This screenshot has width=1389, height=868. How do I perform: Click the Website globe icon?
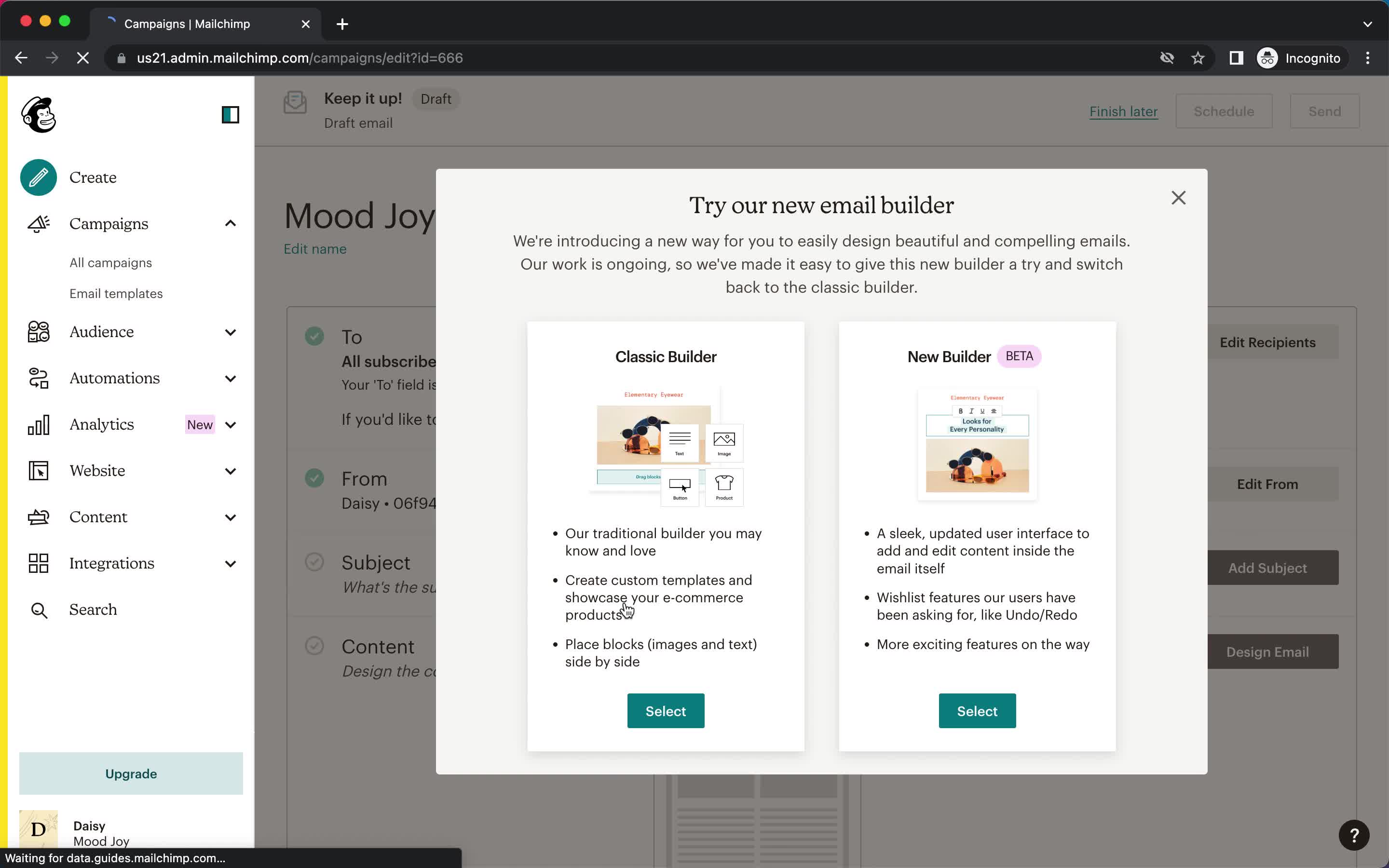tap(38, 470)
